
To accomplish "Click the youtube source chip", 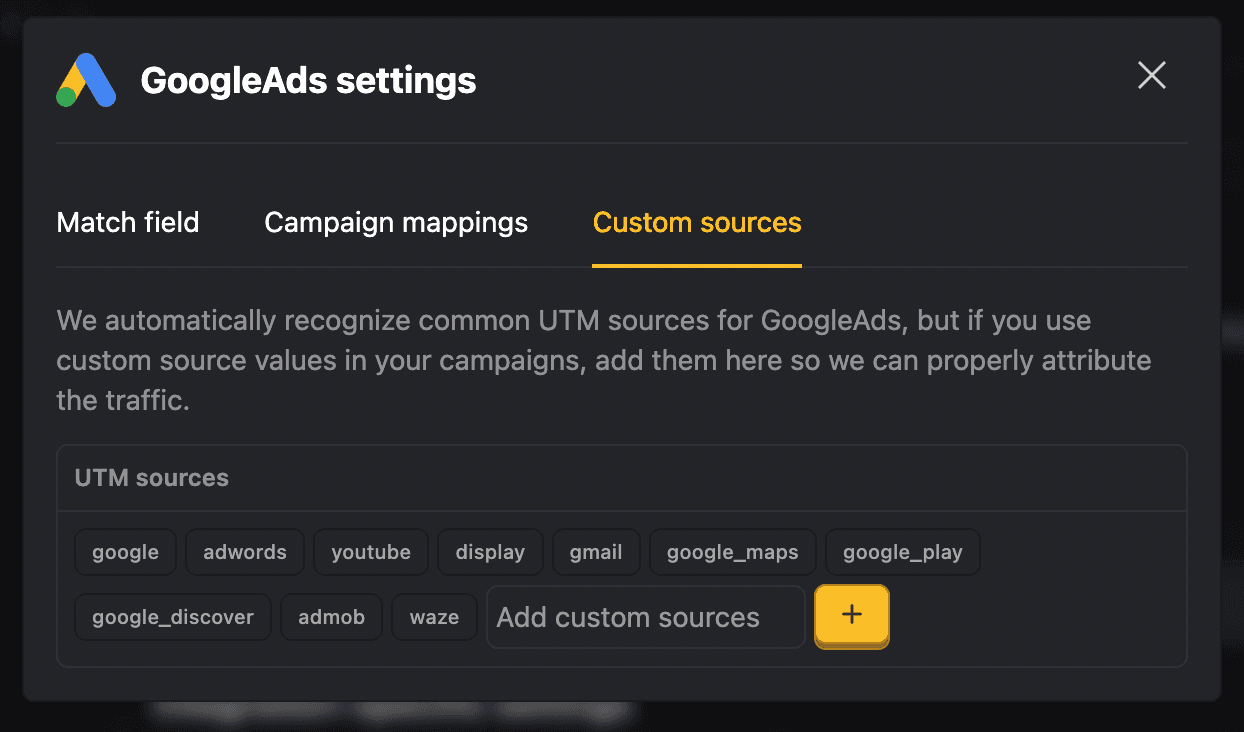I will 370,551.
